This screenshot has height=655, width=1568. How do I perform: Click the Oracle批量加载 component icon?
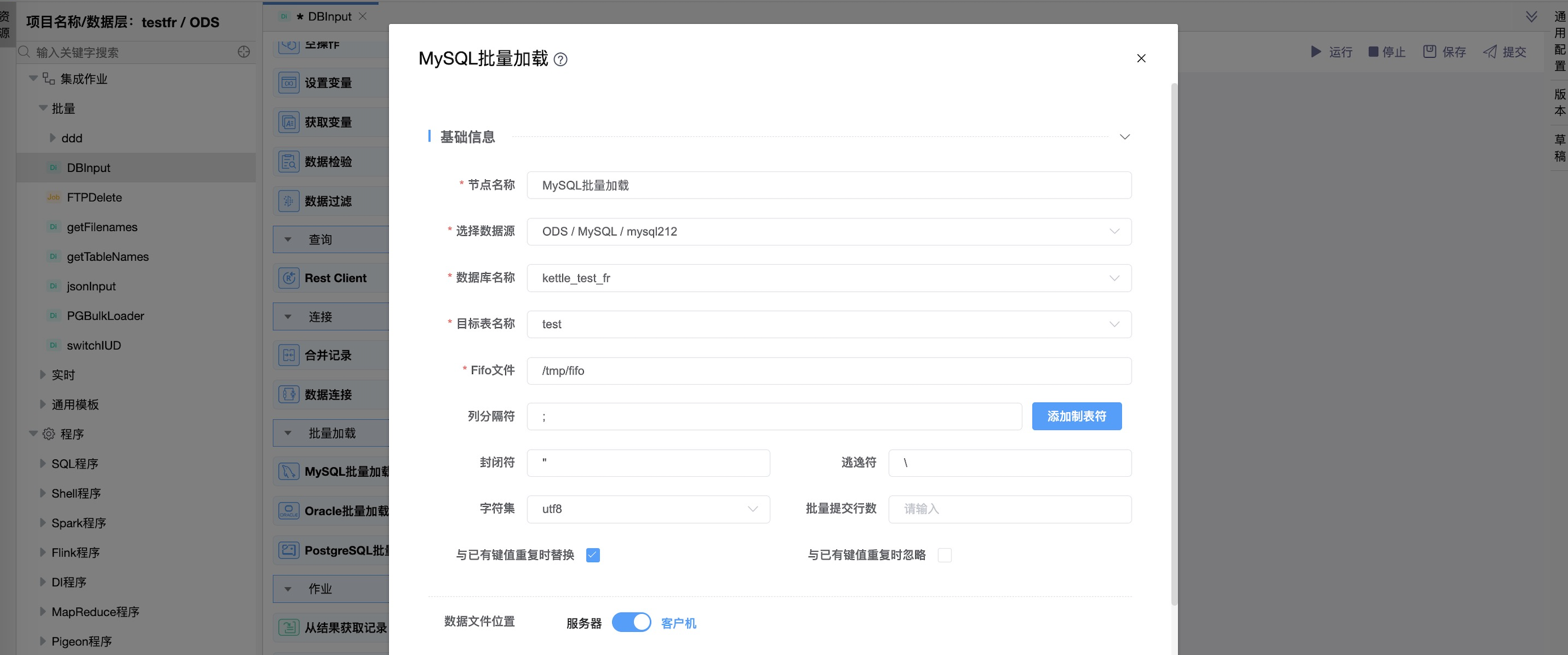(288, 511)
